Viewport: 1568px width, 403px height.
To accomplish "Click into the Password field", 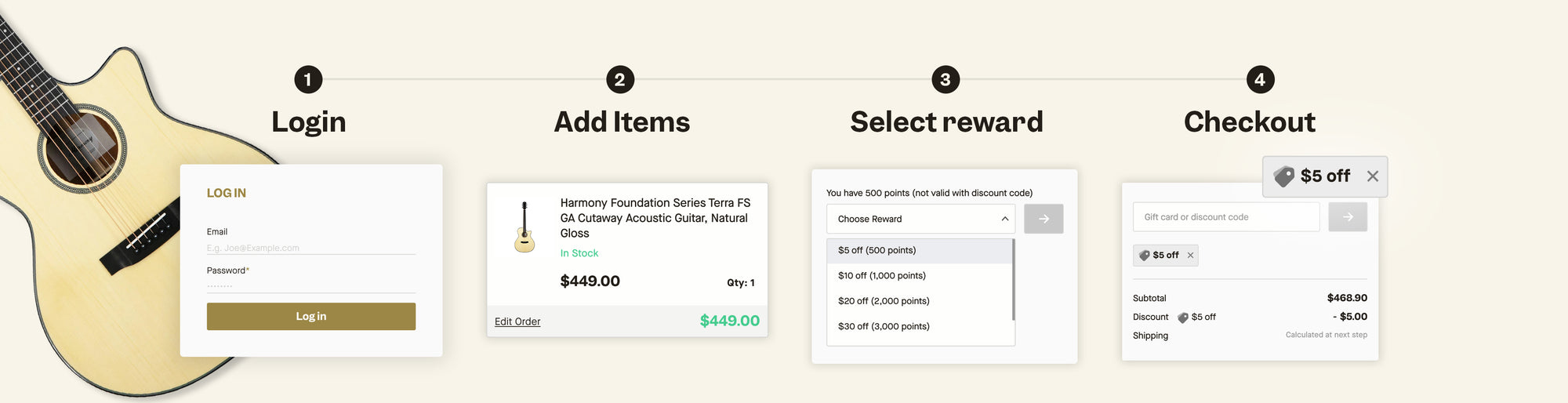I will (310, 286).
